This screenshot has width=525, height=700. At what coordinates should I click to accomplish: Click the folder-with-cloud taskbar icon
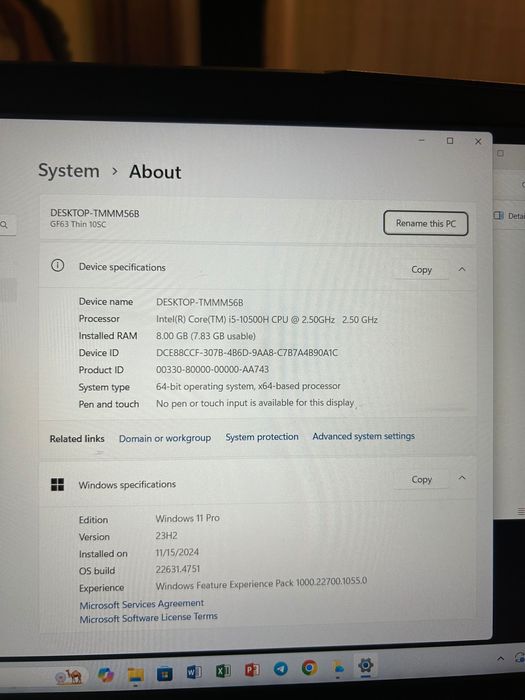click(338, 667)
